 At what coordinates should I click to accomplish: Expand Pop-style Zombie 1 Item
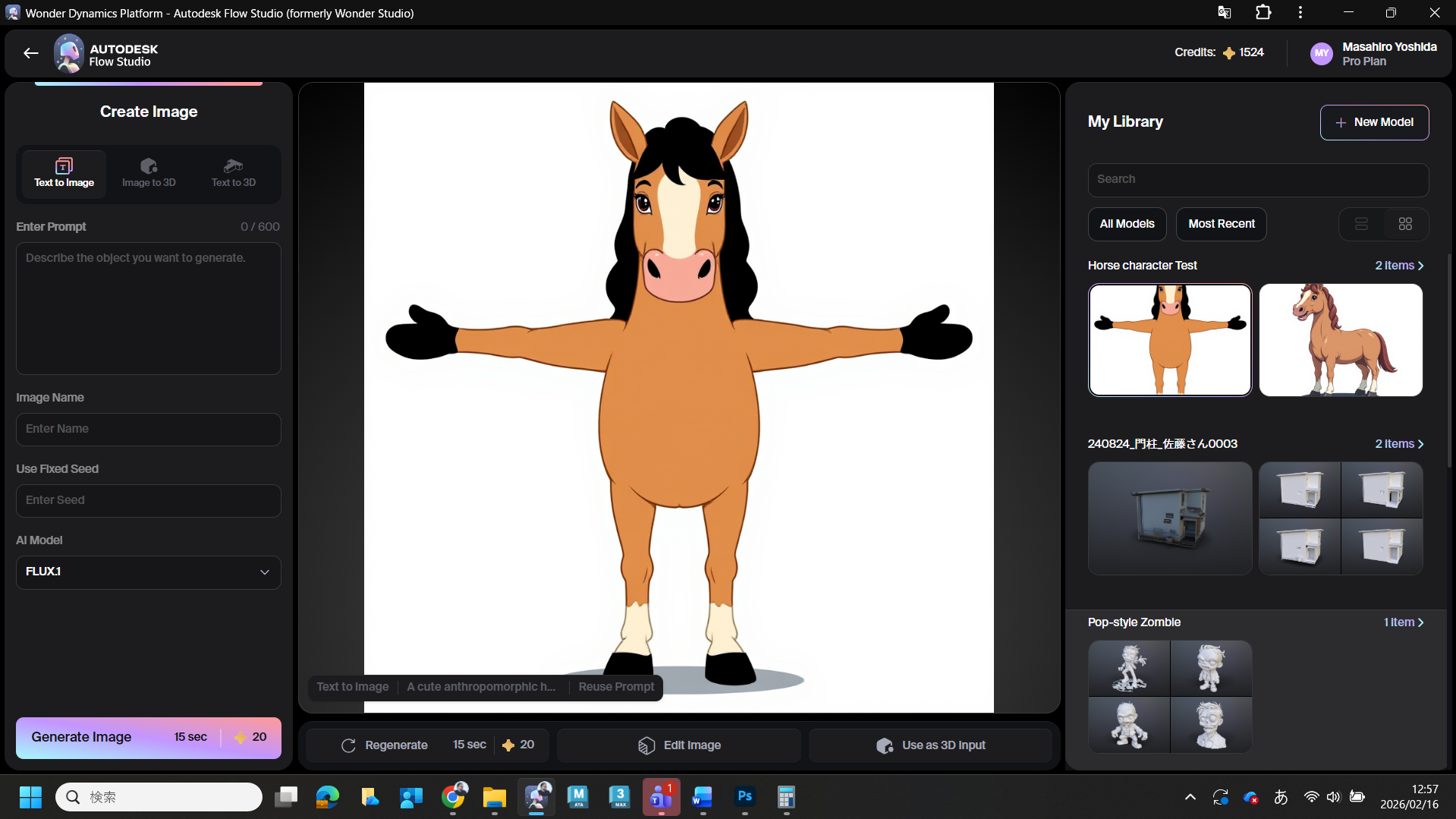pyautogui.click(x=1403, y=622)
